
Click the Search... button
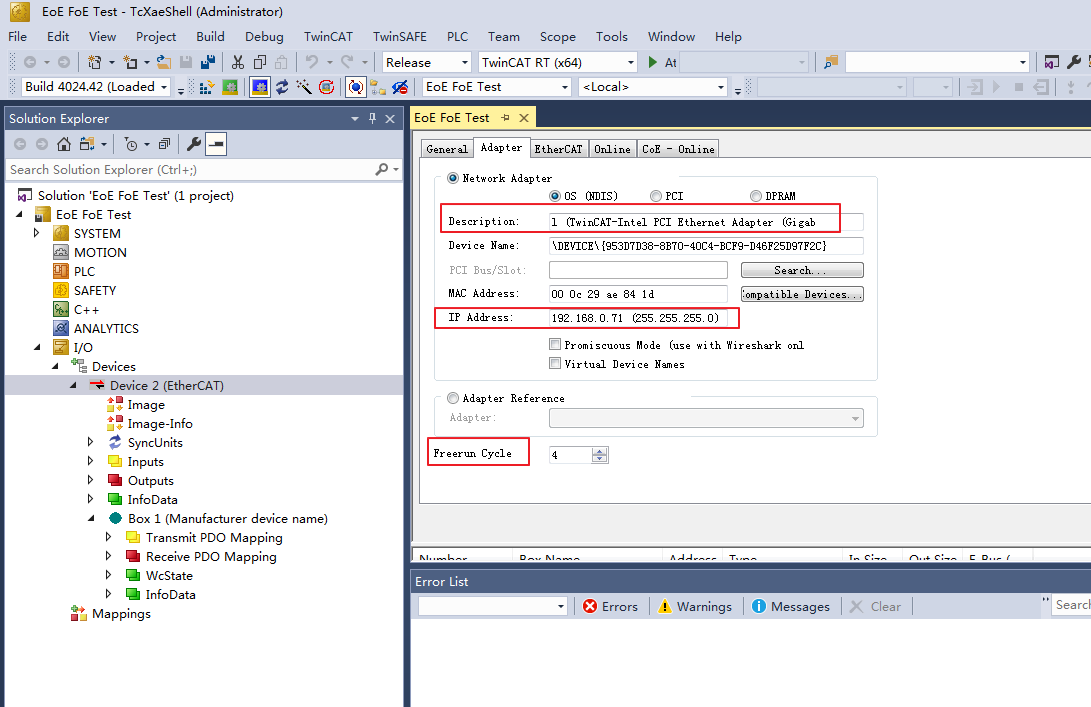[x=802, y=270]
